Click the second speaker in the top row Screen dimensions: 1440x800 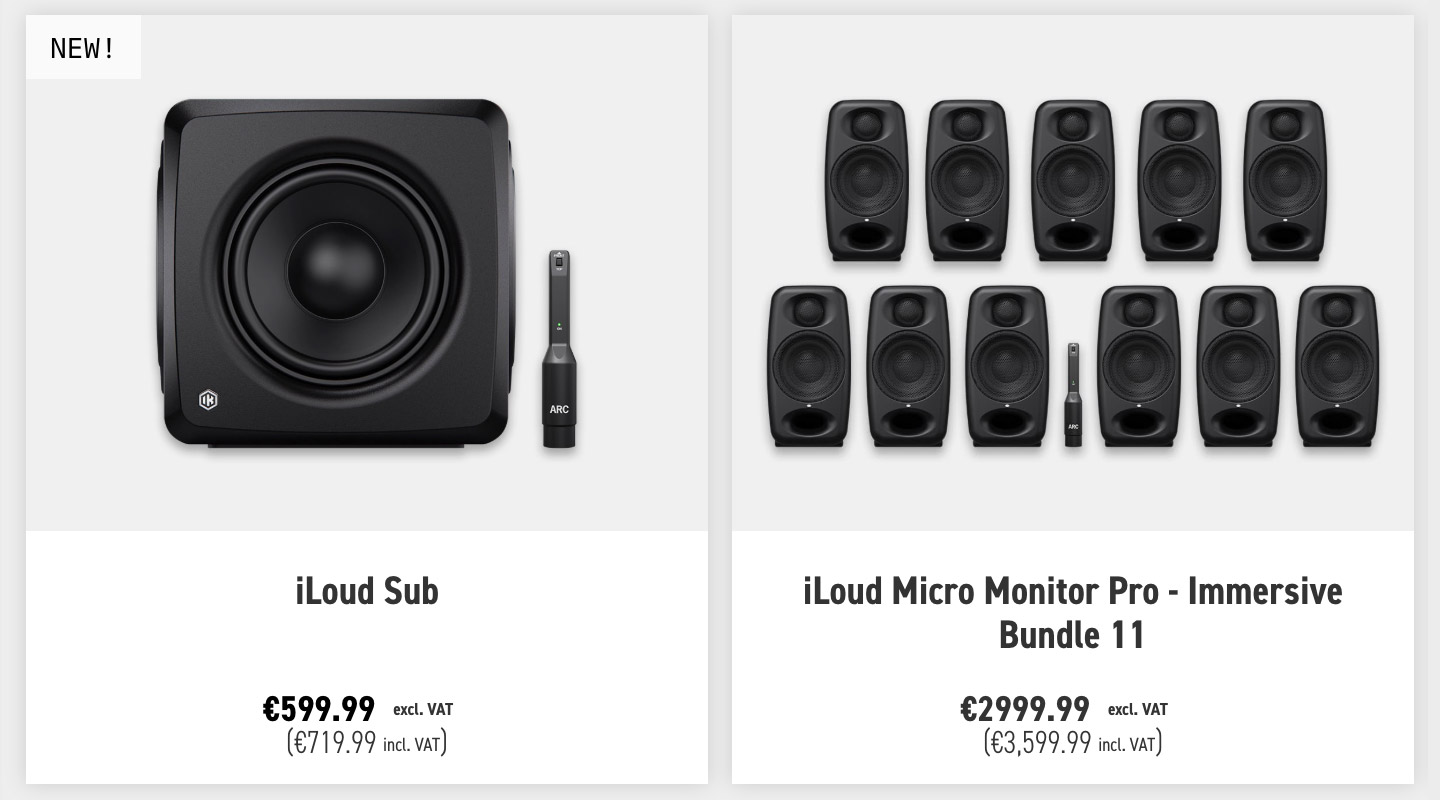pos(966,181)
